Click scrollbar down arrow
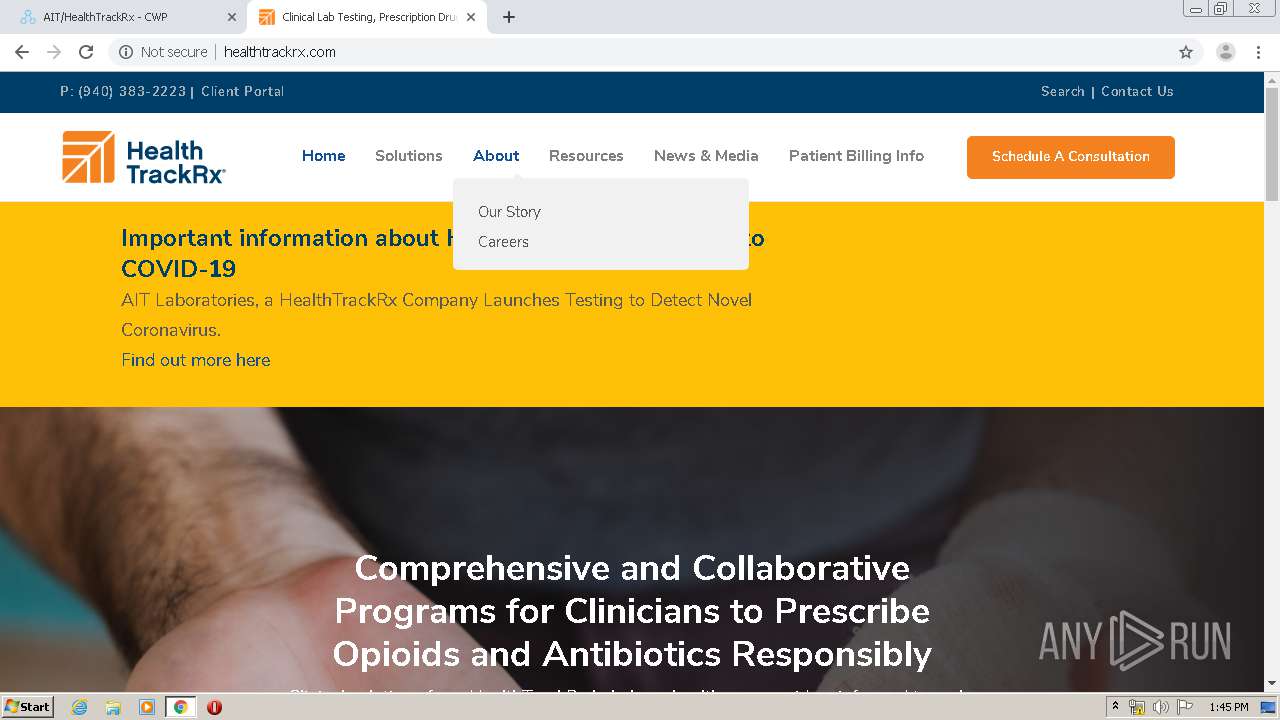This screenshot has width=1280, height=720. tap(1272, 684)
